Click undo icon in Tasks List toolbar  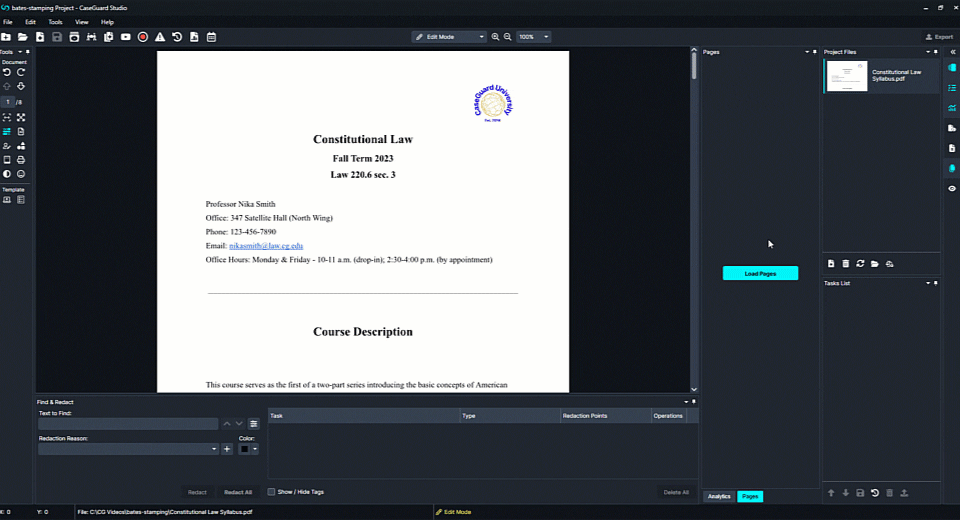click(875, 492)
